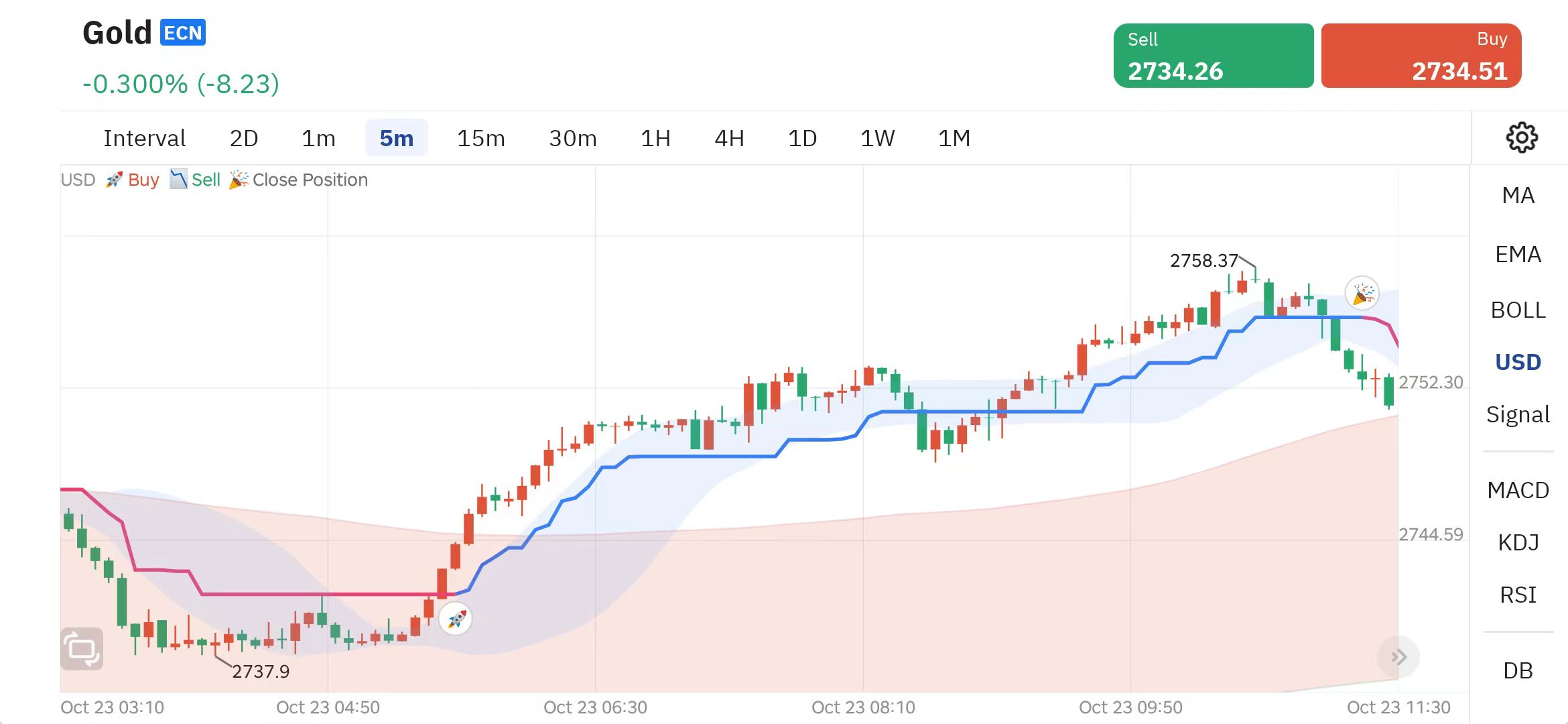Select the 1D interval
Screen dimensions: 1568x724
coord(802,138)
